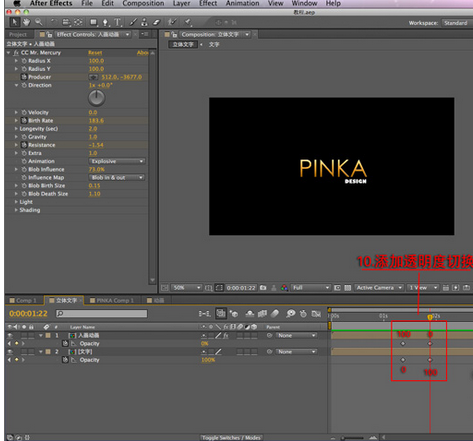Take a snapshot with the camera icon
The width and height of the screenshot is (473, 441).
(x=263, y=288)
